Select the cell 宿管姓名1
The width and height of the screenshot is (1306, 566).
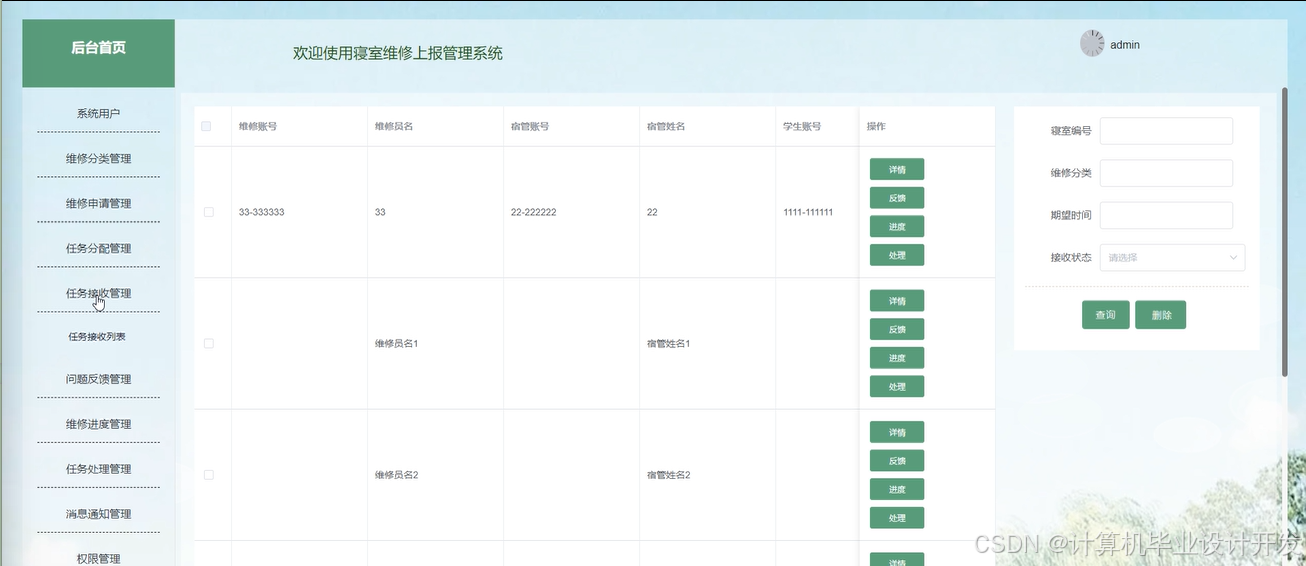click(x=669, y=344)
